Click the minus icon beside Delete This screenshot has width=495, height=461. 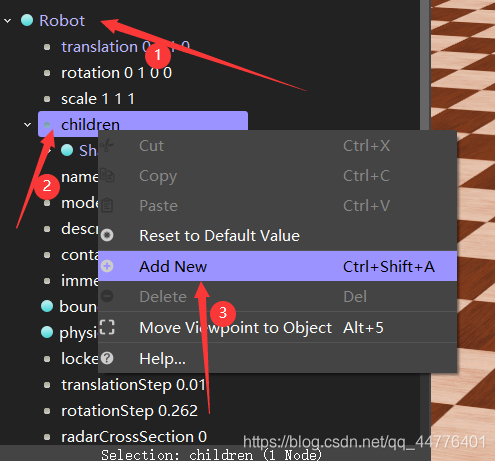coord(107,296)
